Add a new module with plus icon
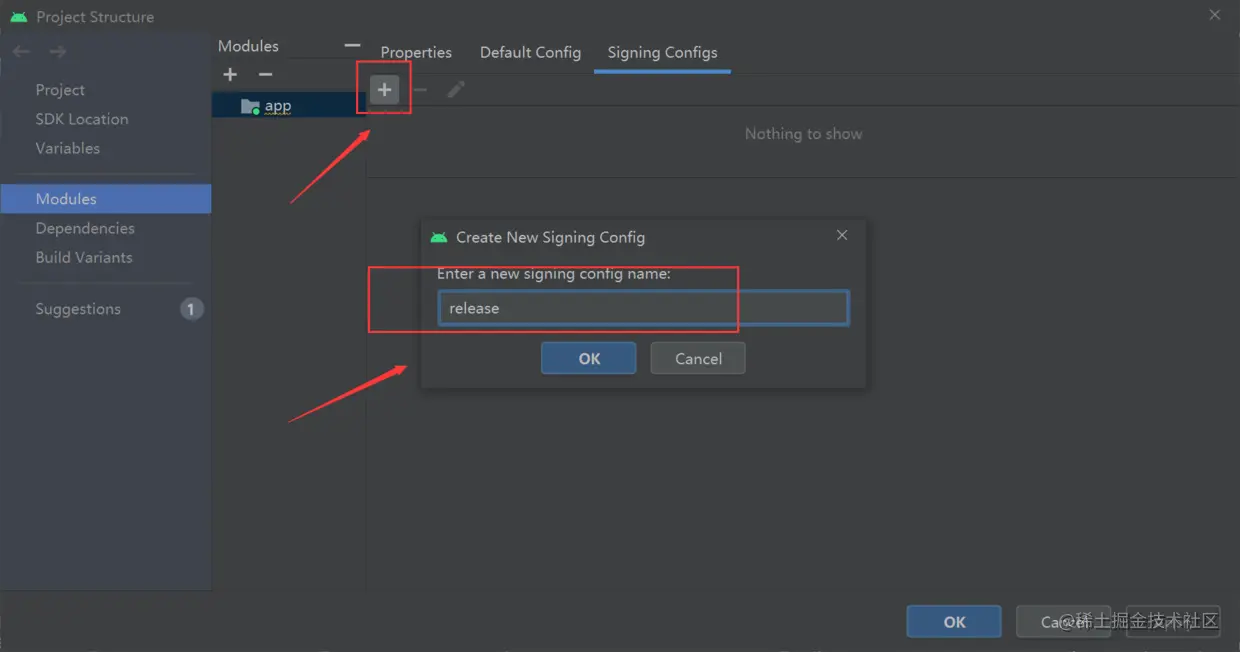Viewport: 1240px width, 652px height. point(230,74)
